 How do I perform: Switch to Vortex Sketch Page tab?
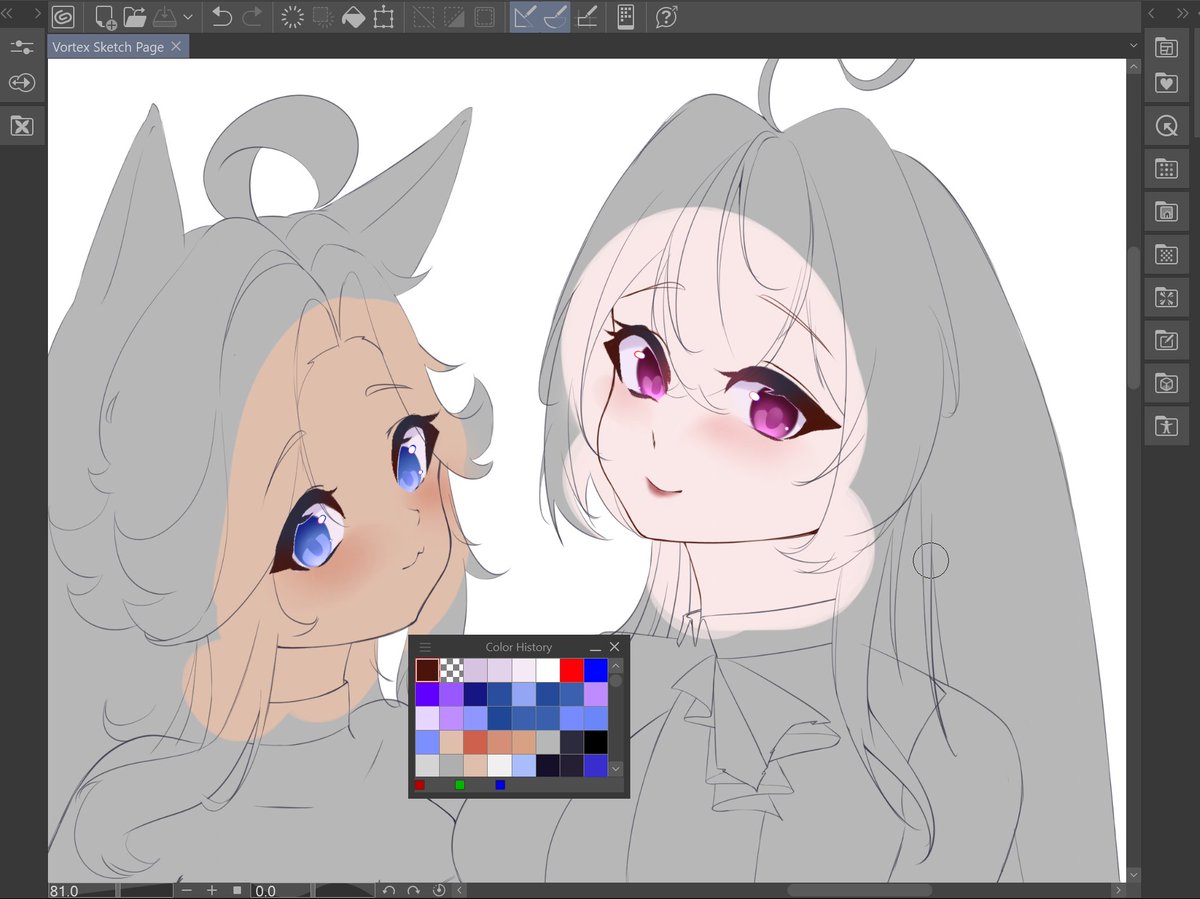[x=108, y=47]
